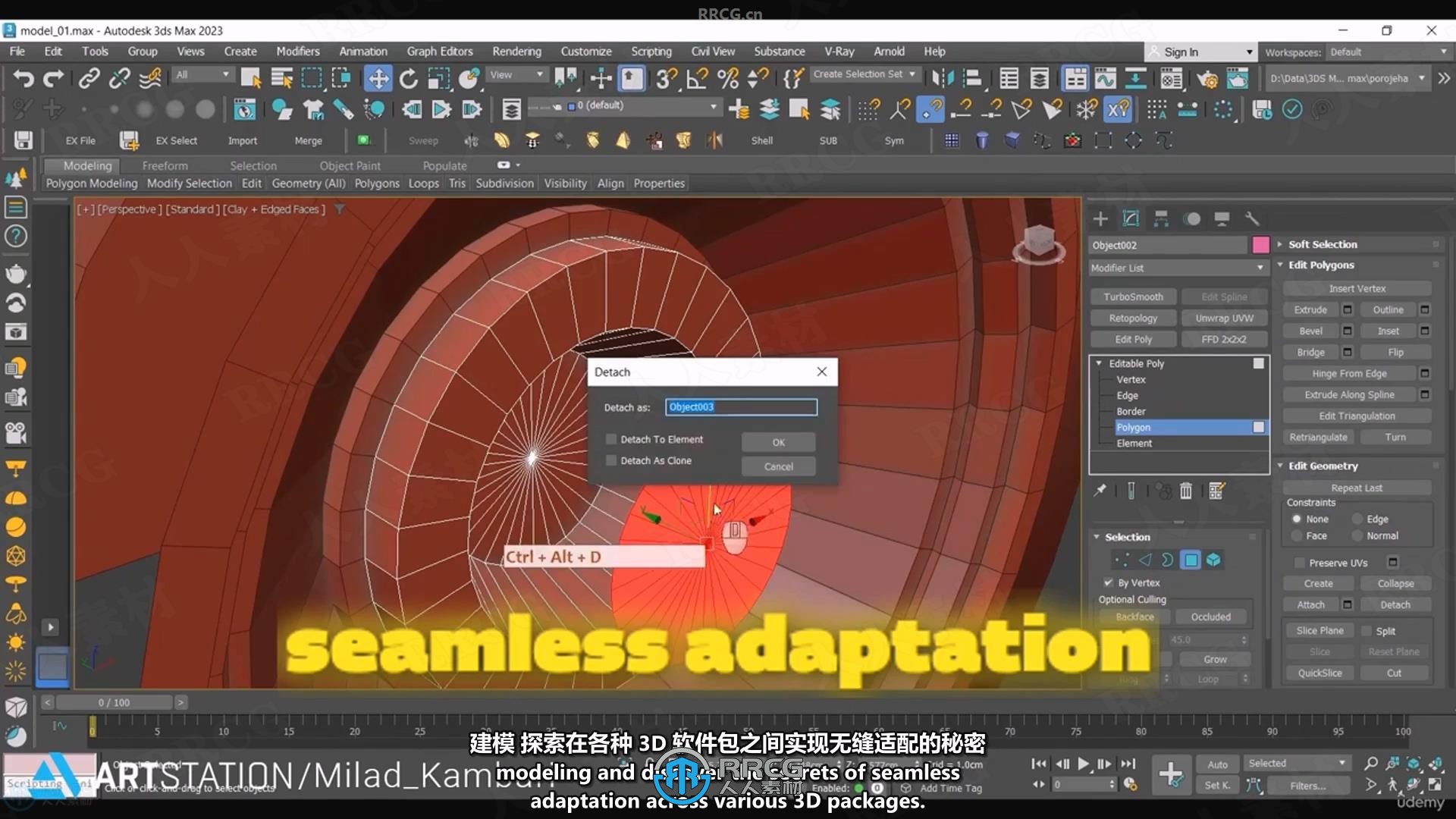Open the Utilities command panel tab

click(x=1252, y=219)
